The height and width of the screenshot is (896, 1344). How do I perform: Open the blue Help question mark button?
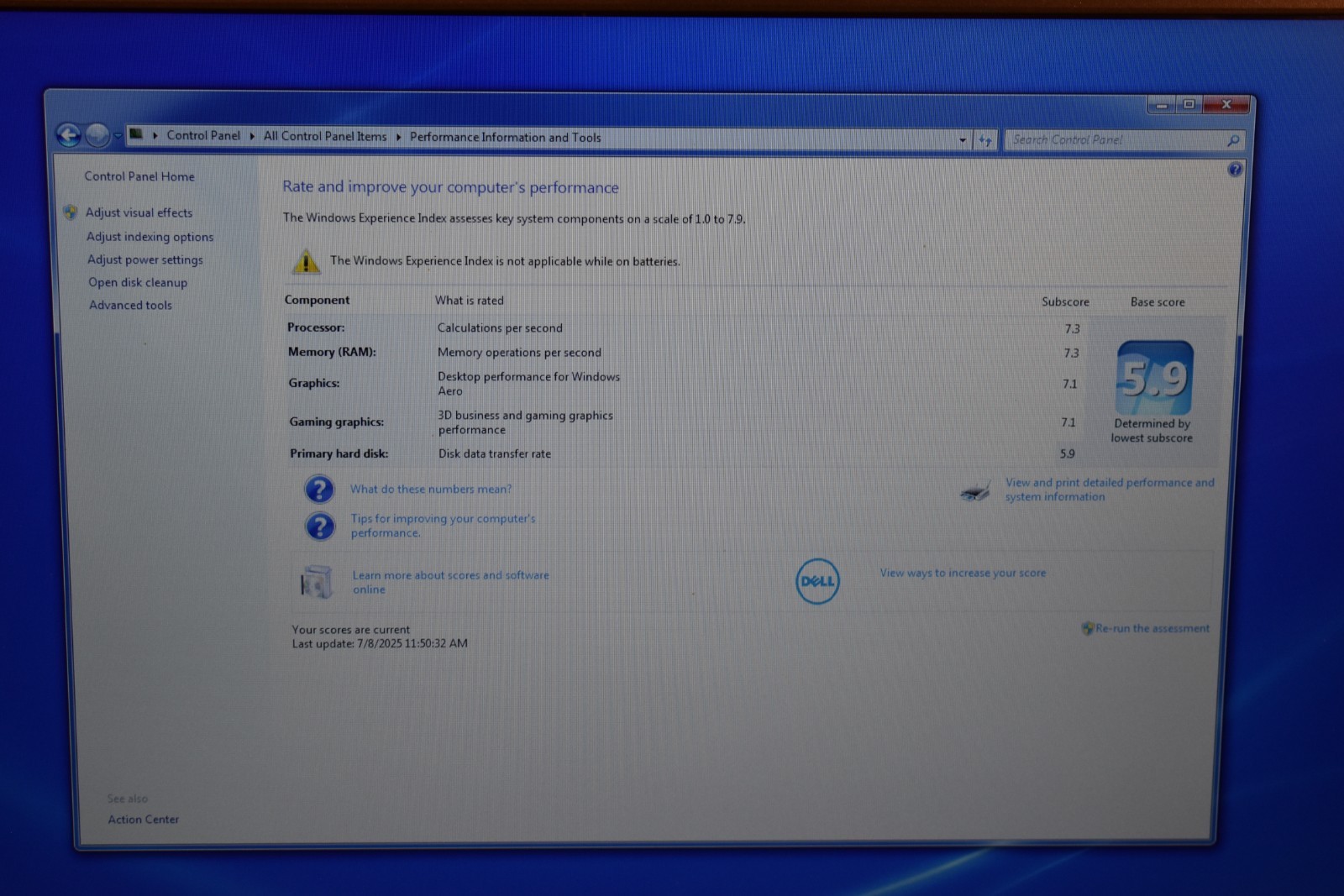[1234, 170]
